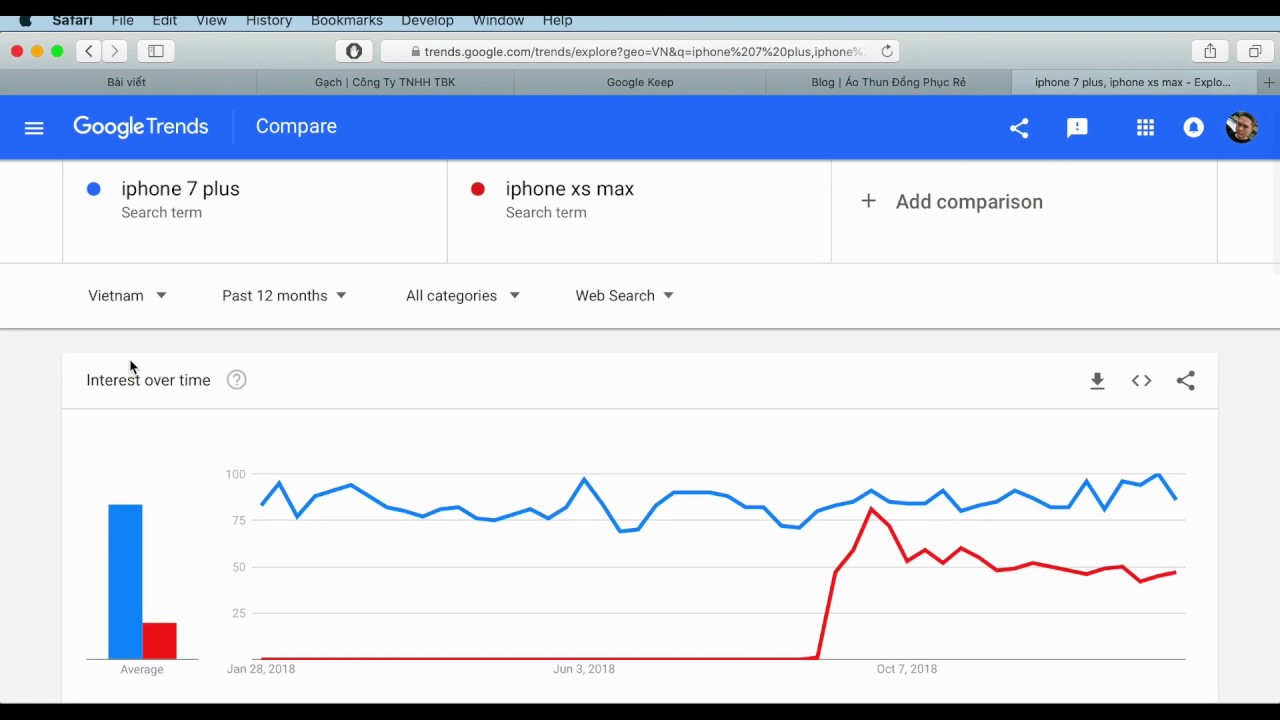Share the Interest over time chart
The height and width of the screenshot is (720, 1280).
pyautogui.click(x=1185, y=381)
